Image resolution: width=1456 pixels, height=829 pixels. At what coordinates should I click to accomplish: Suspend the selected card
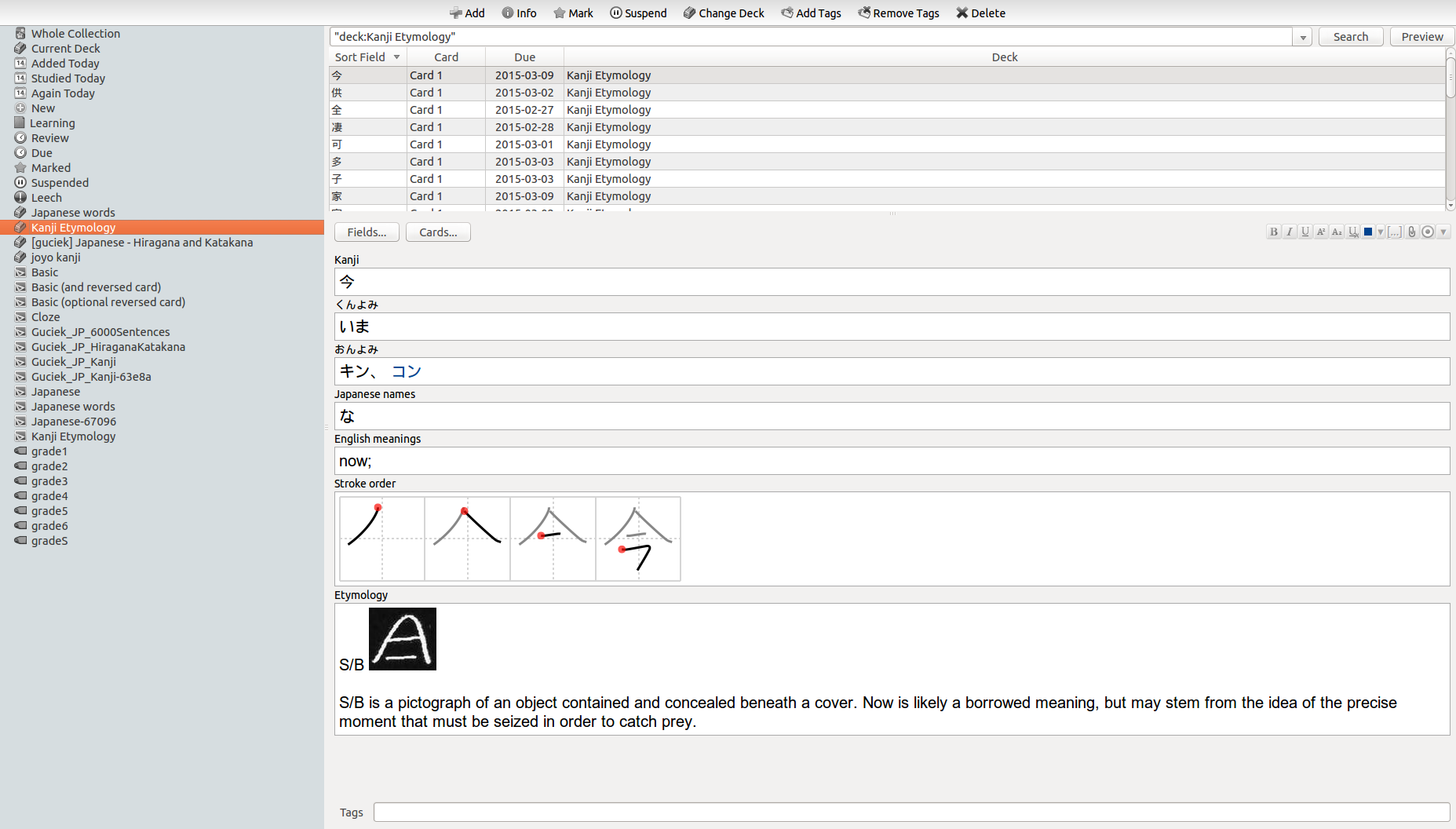point(638,13)
